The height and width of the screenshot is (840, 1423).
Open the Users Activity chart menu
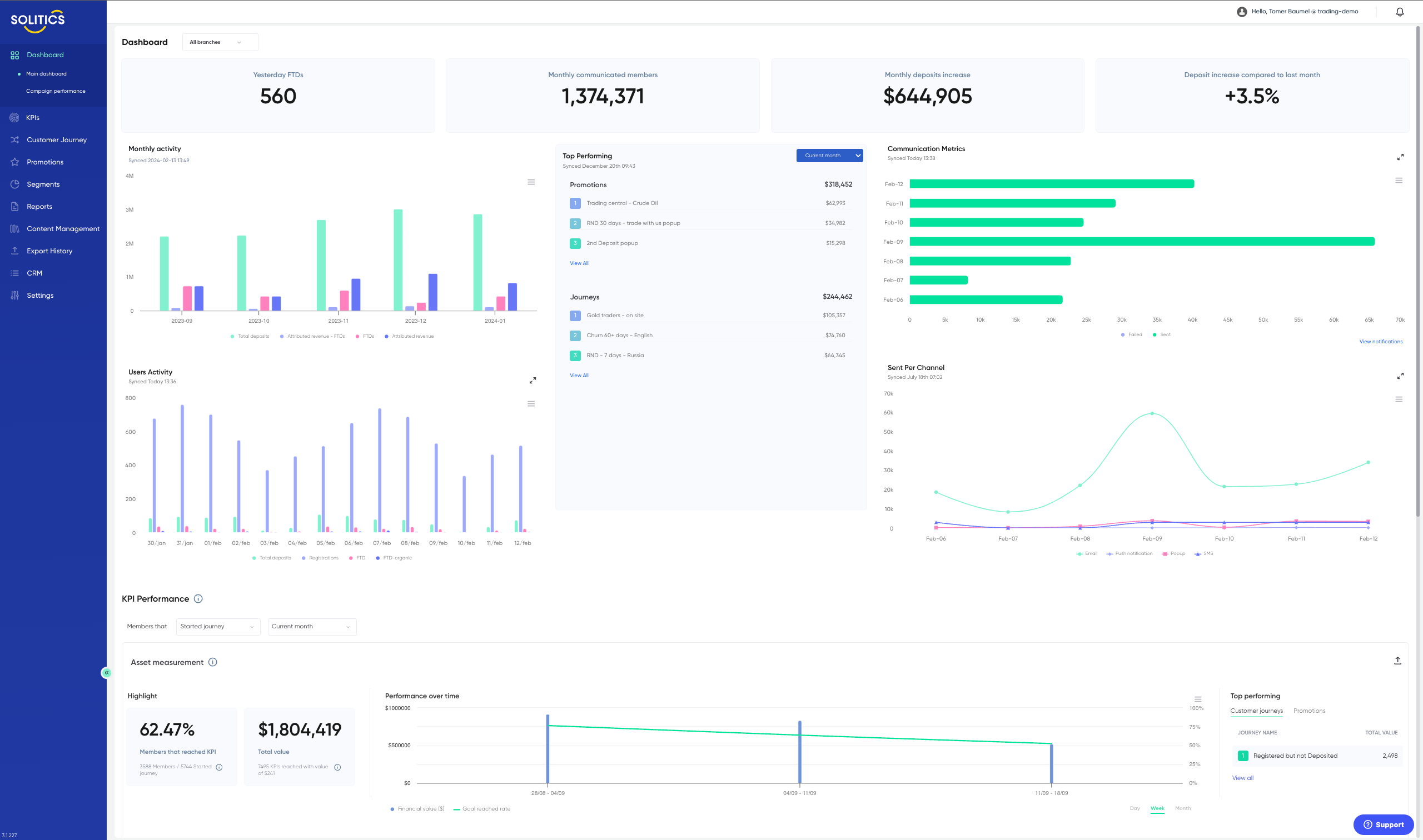(531, 403)
